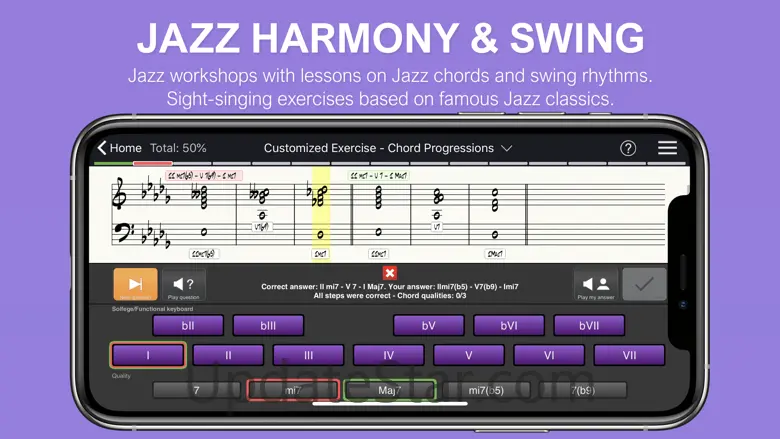Screen dimensions: 780x439
Task: Choose the 7 chord quality
Action: coord(196,390)
